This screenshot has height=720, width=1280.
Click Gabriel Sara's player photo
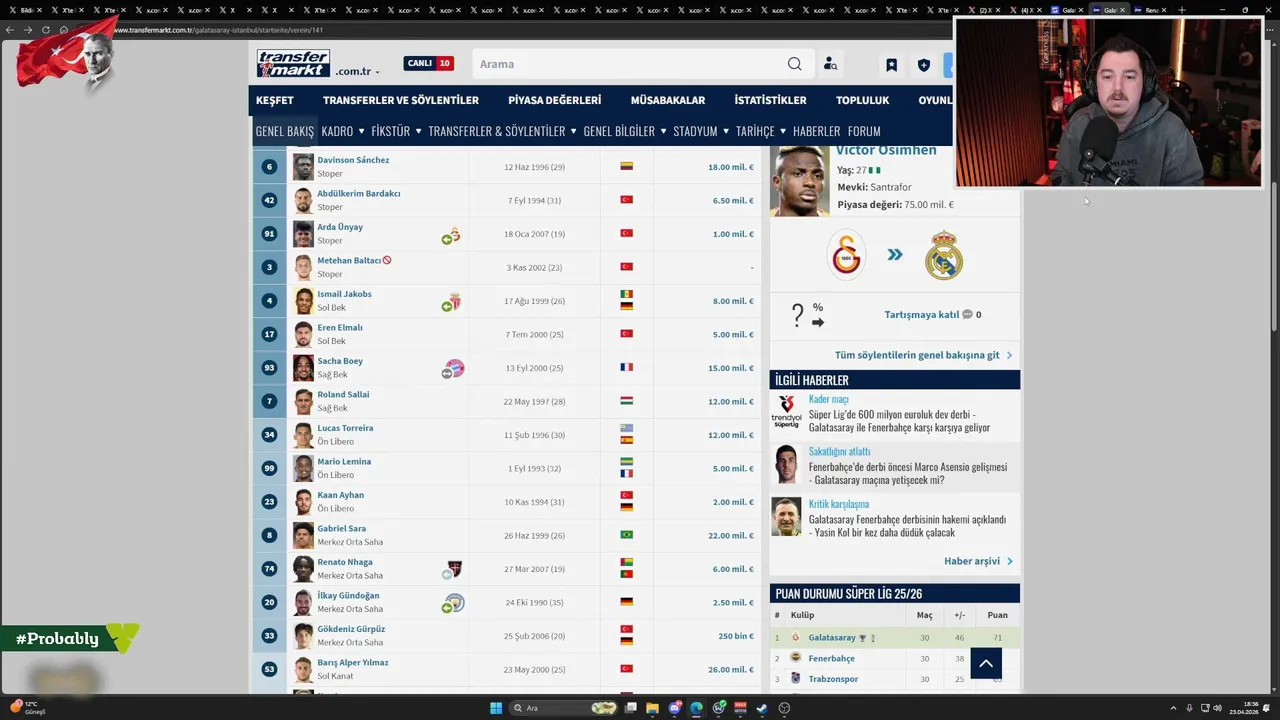(303, 535)
